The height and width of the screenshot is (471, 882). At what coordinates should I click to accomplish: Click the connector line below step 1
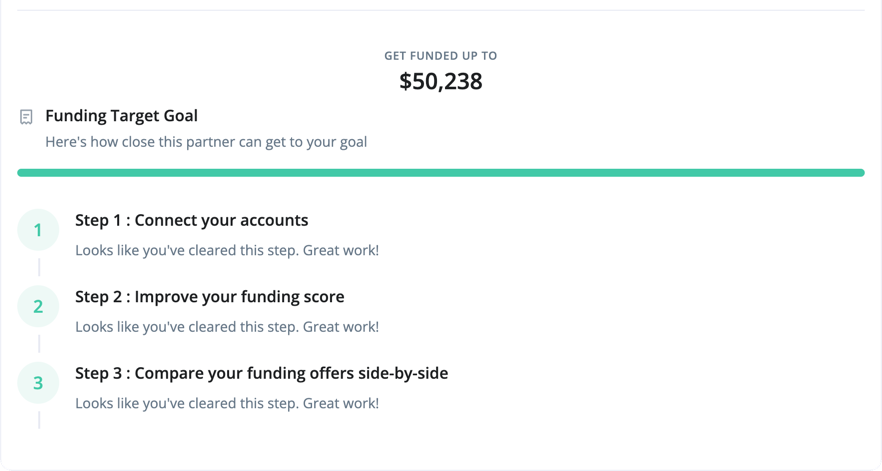point(39,267)
